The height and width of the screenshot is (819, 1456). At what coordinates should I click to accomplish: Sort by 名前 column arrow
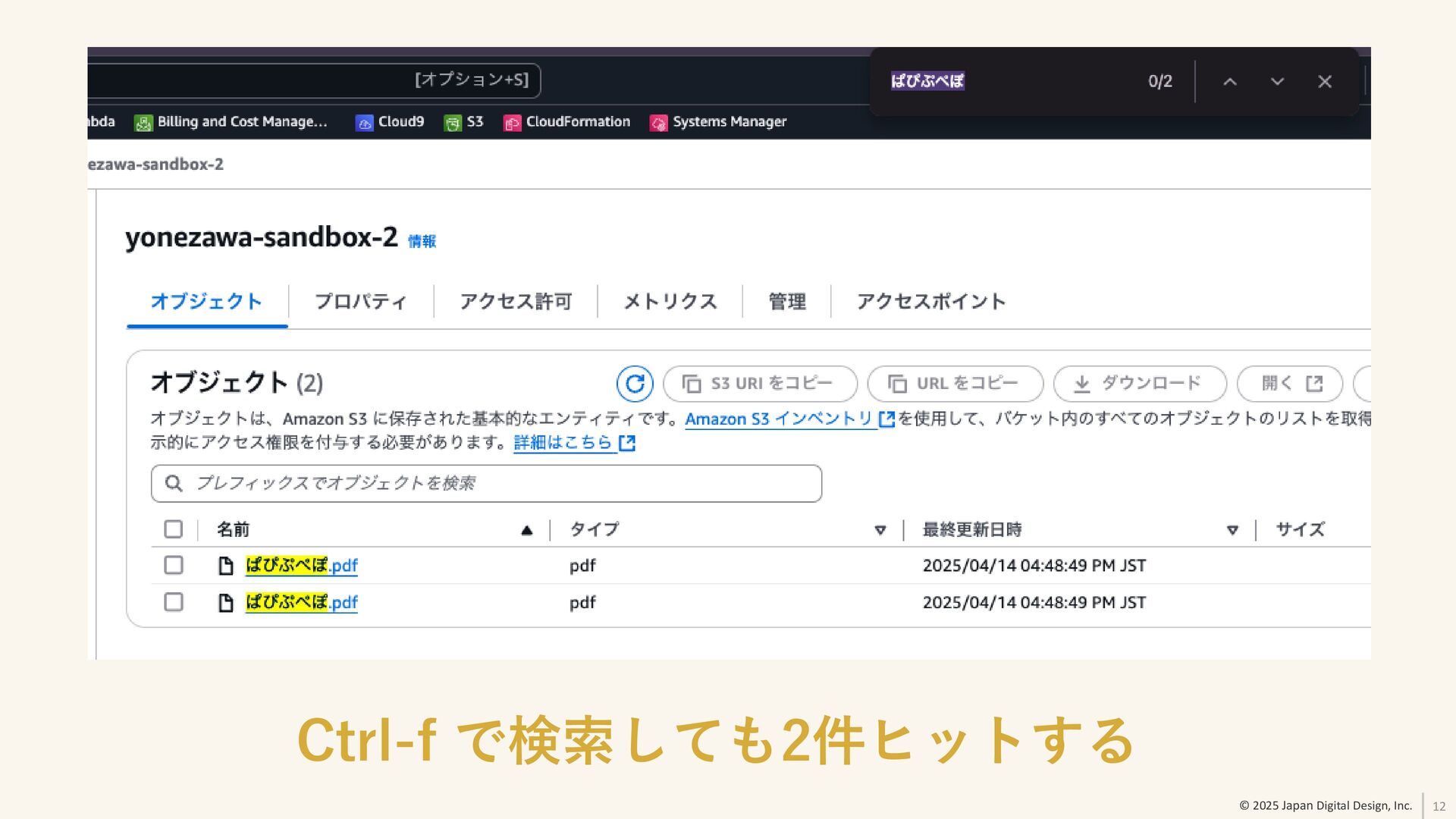[x=526, y=530]
